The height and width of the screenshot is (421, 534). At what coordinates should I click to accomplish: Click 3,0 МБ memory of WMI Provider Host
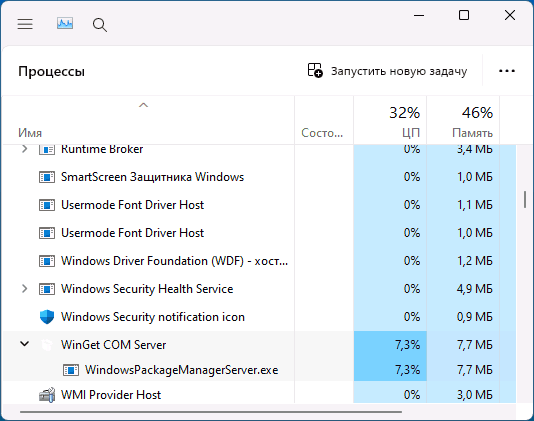tap(475, 395)
